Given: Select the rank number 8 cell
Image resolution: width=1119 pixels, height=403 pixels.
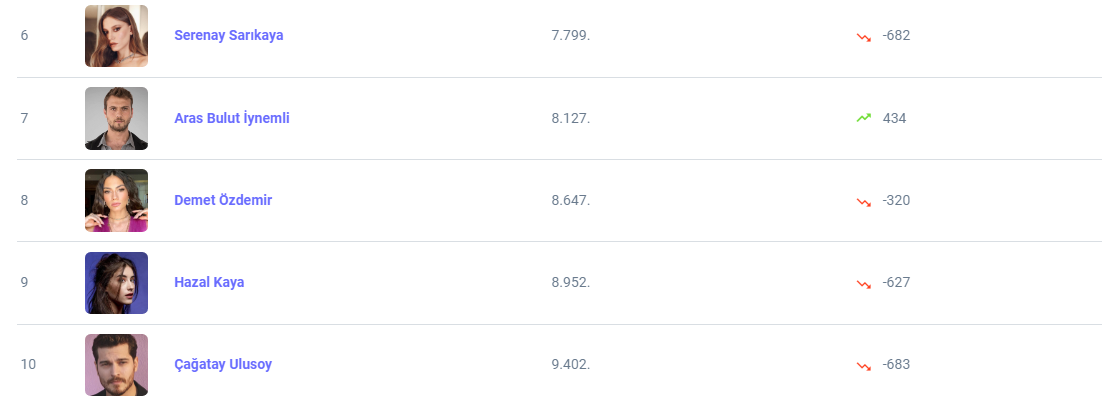Looking at the screenshot, I should 24,200.
